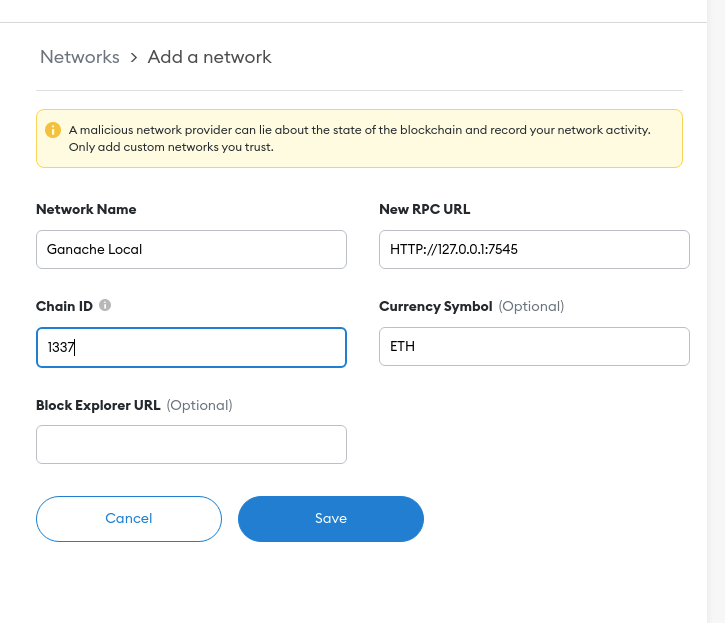Click the 'Block Explorer URL' label
The image size is (725, 623).
click(x=97, y=405)
